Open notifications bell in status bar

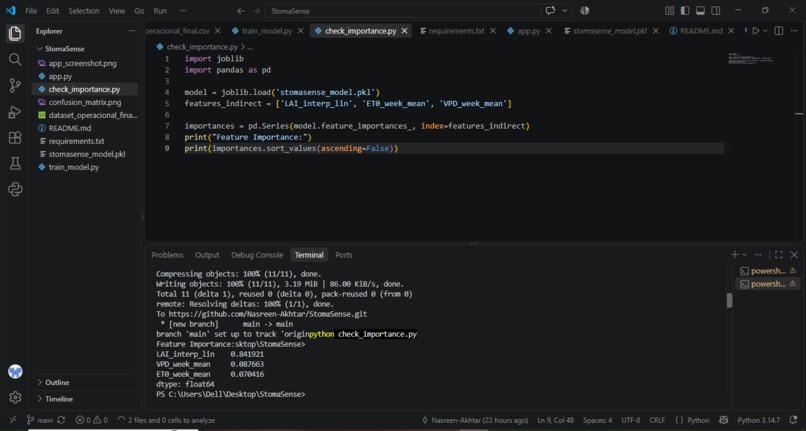click(793, 420)
